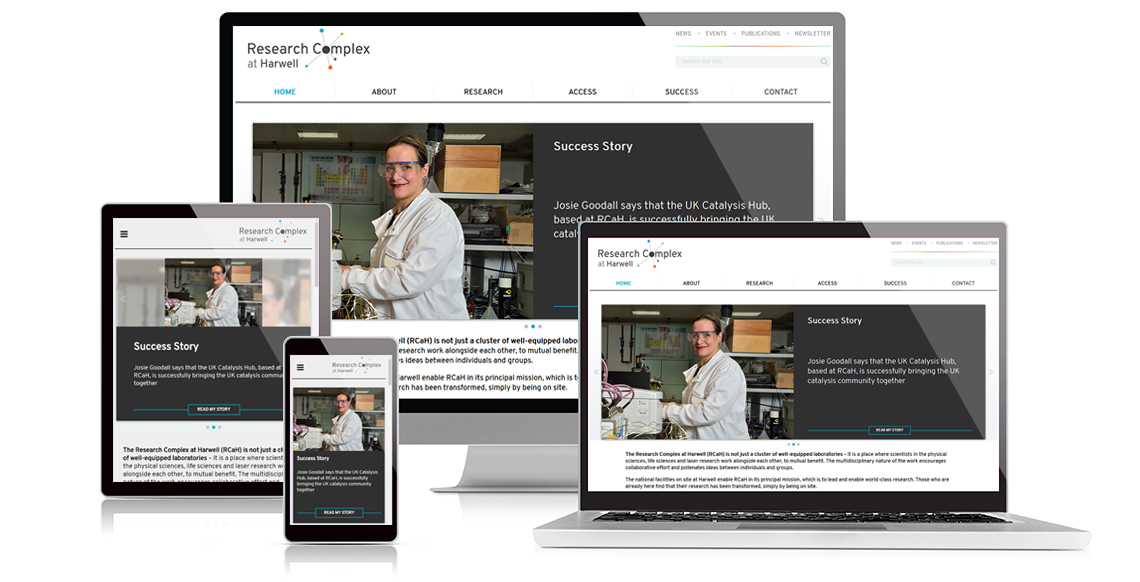1140x582 pixels.
Task: Click the Research Complex at Harwell logo on the desktop monitor
Action: (x=308, y=49)
